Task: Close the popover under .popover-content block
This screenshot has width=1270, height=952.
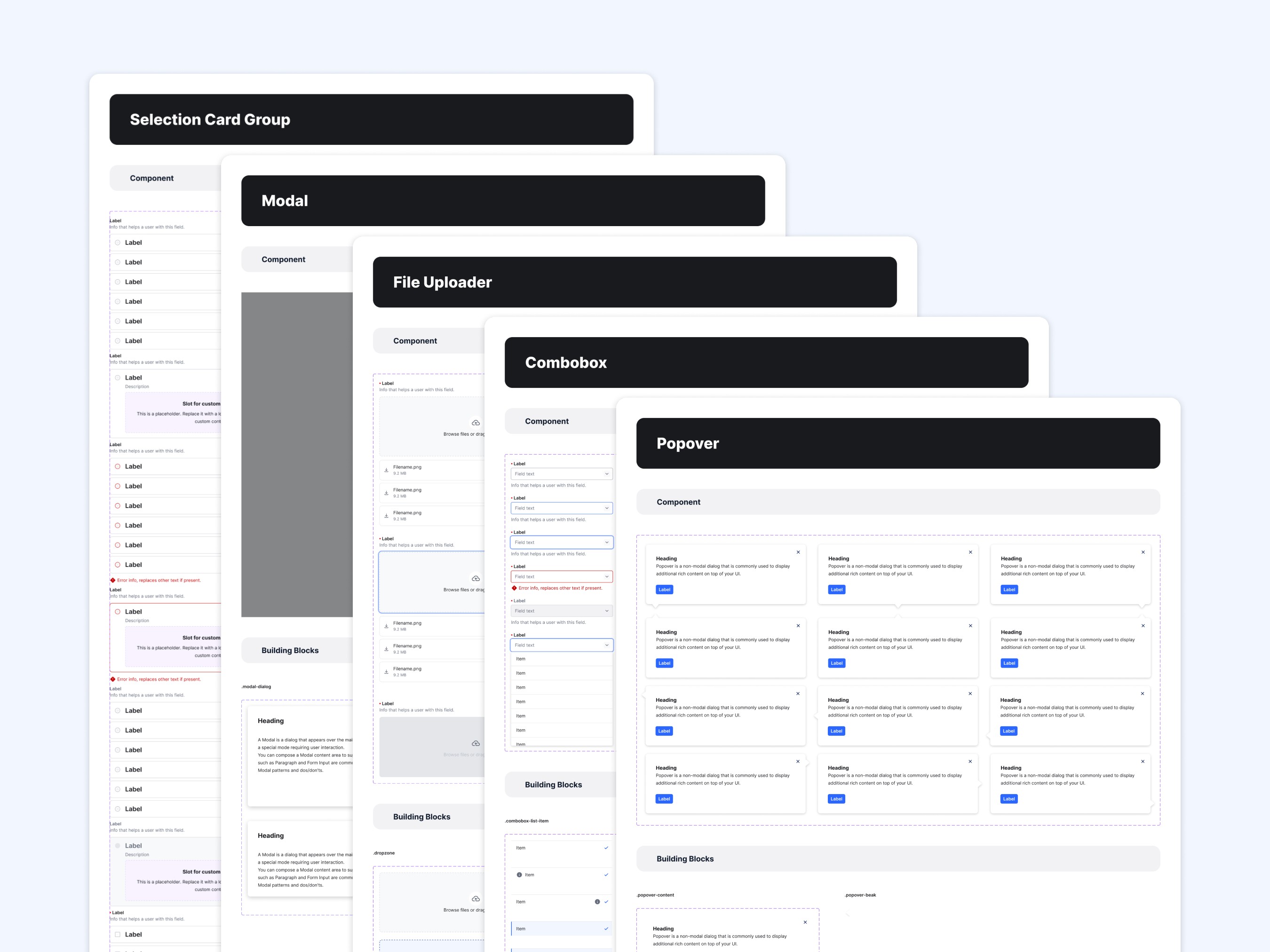Action: pos(805,922)
